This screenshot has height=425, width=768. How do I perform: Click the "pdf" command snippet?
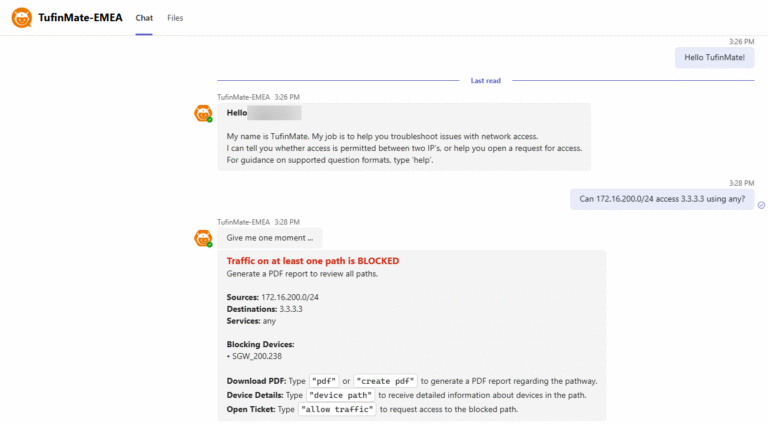[323, 381]
